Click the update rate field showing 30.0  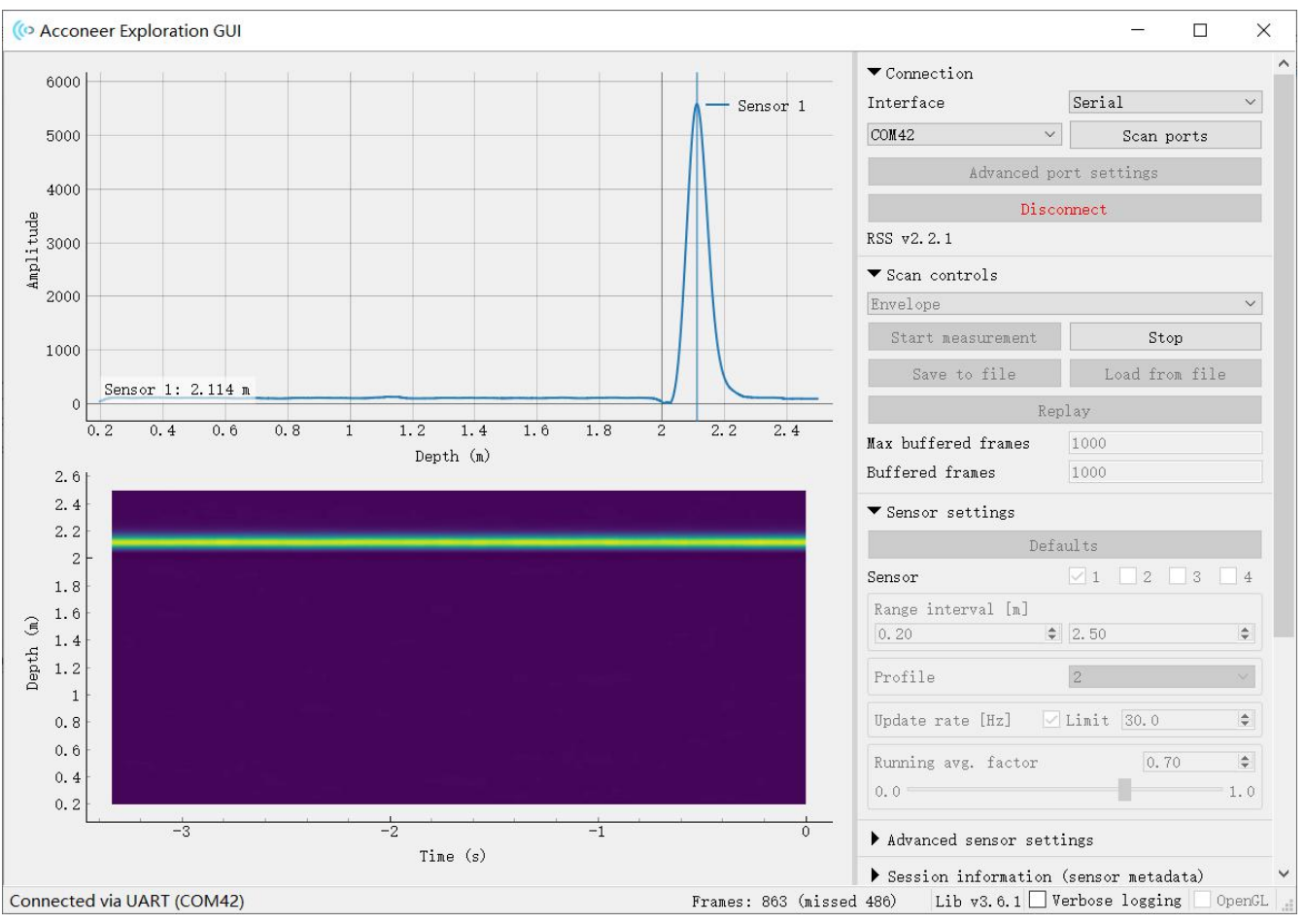1187,720
